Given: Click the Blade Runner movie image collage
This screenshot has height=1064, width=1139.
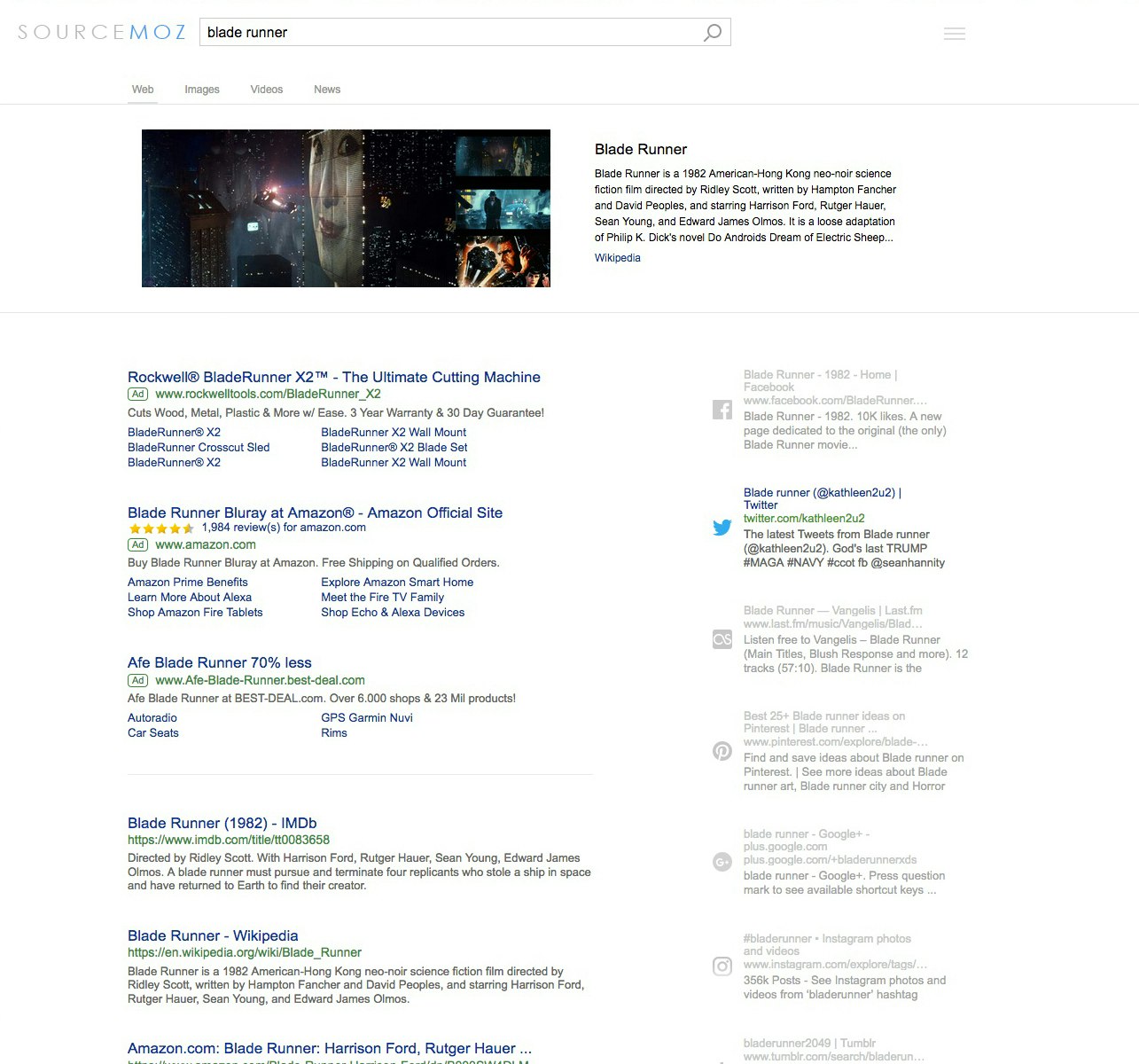Looking at the screenshot, I should [x=346, y=208].
